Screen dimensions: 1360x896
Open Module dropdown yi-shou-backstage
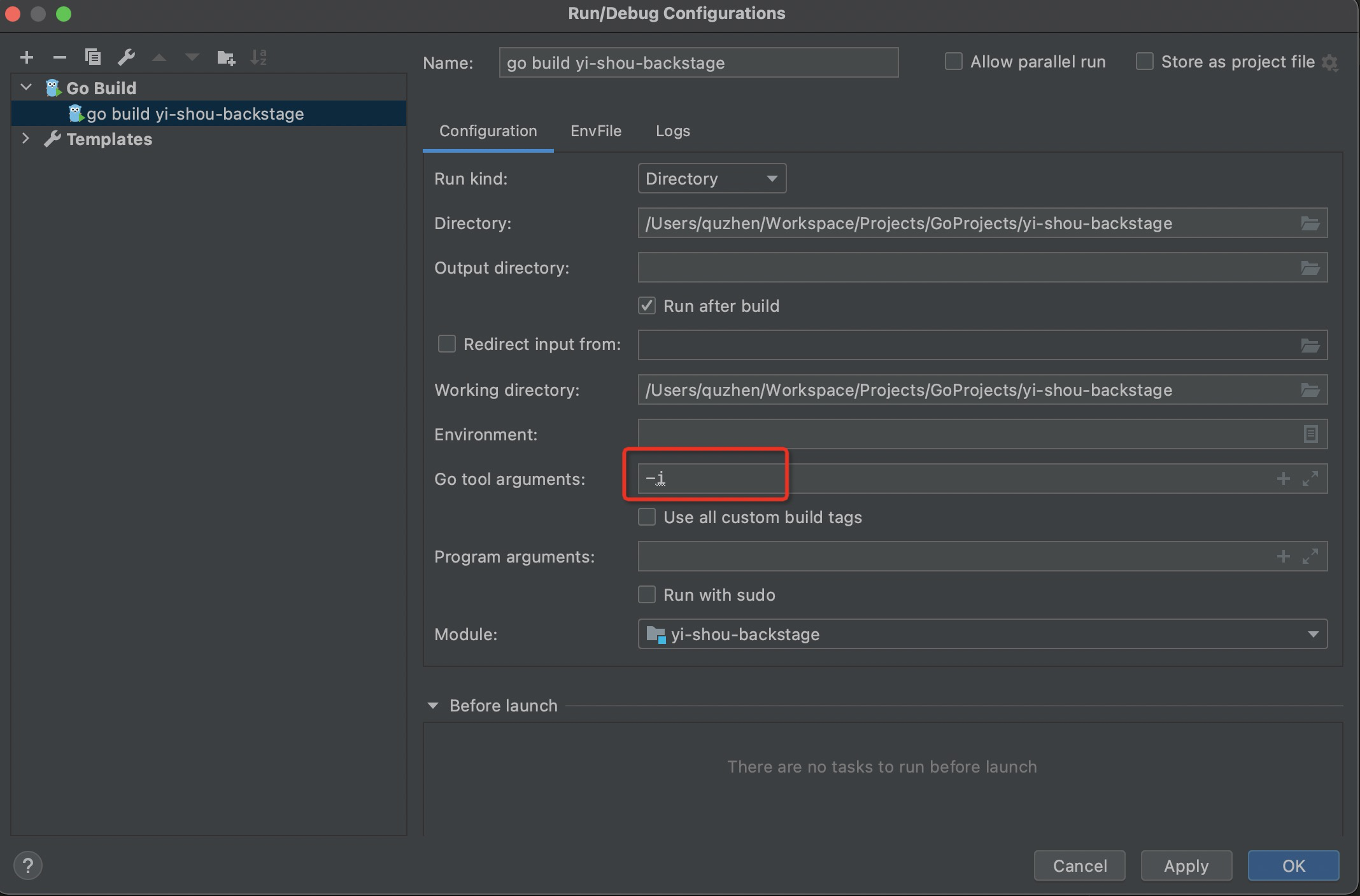click(982, 634)
